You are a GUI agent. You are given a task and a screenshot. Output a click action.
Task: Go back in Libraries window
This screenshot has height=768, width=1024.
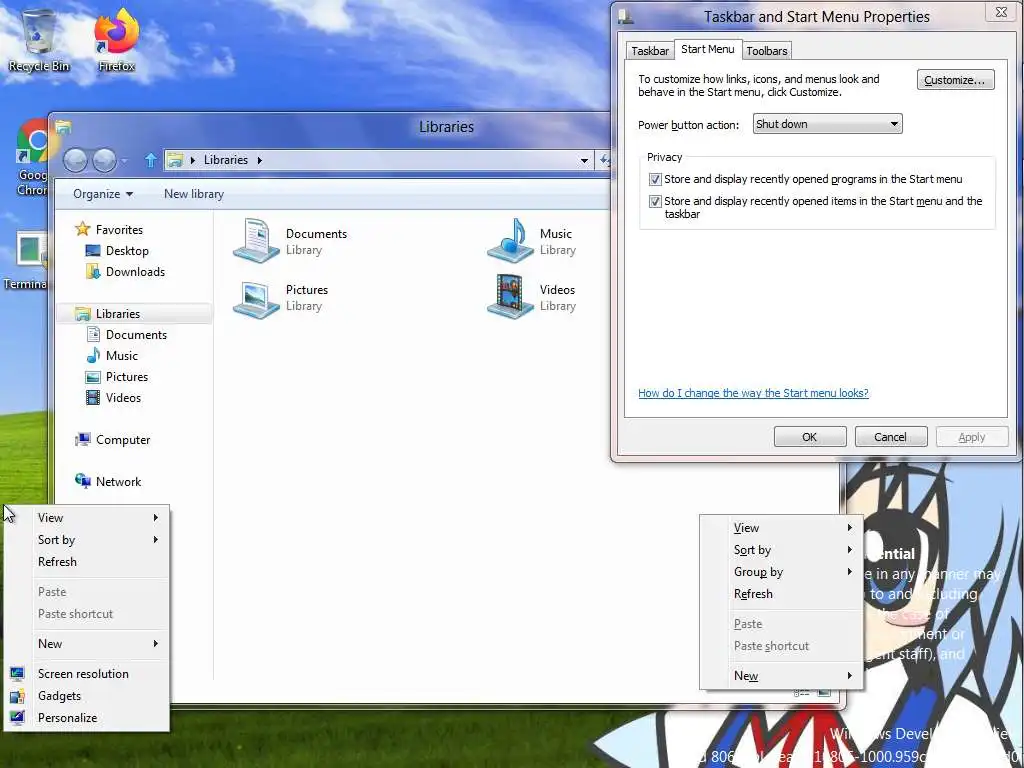75,160
